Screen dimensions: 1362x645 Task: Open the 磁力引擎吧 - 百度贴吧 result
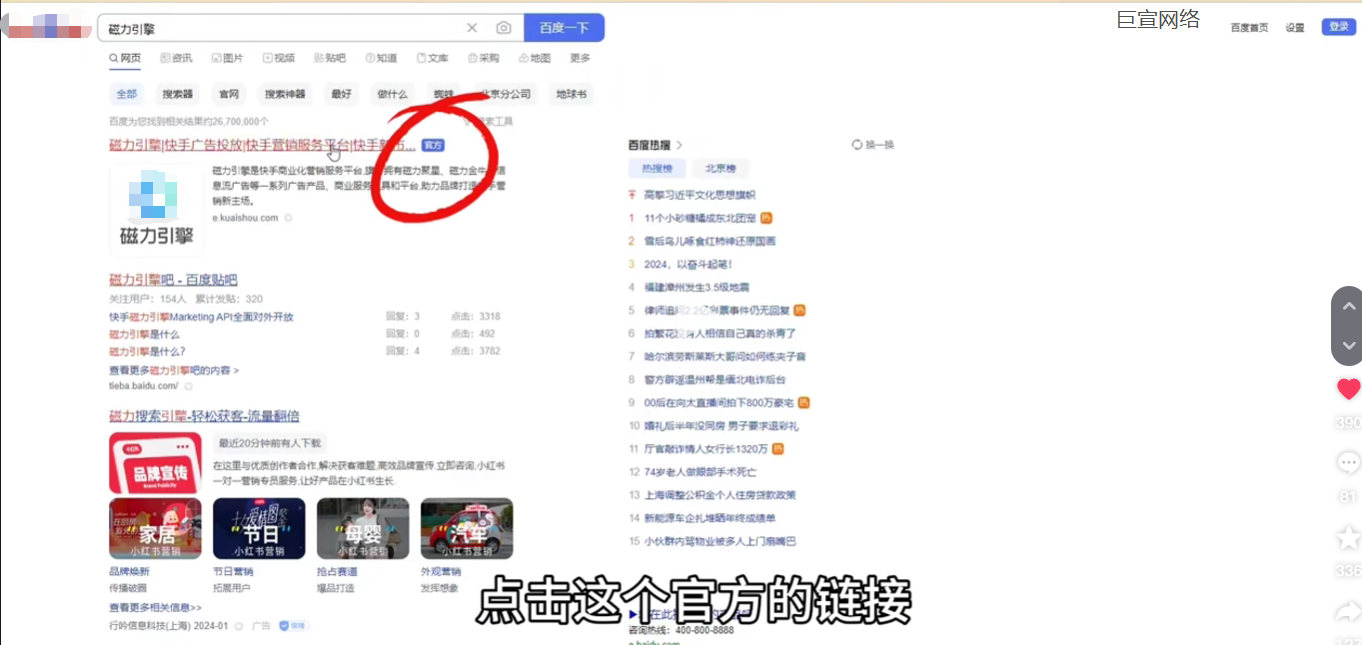(x=173, y=280)
